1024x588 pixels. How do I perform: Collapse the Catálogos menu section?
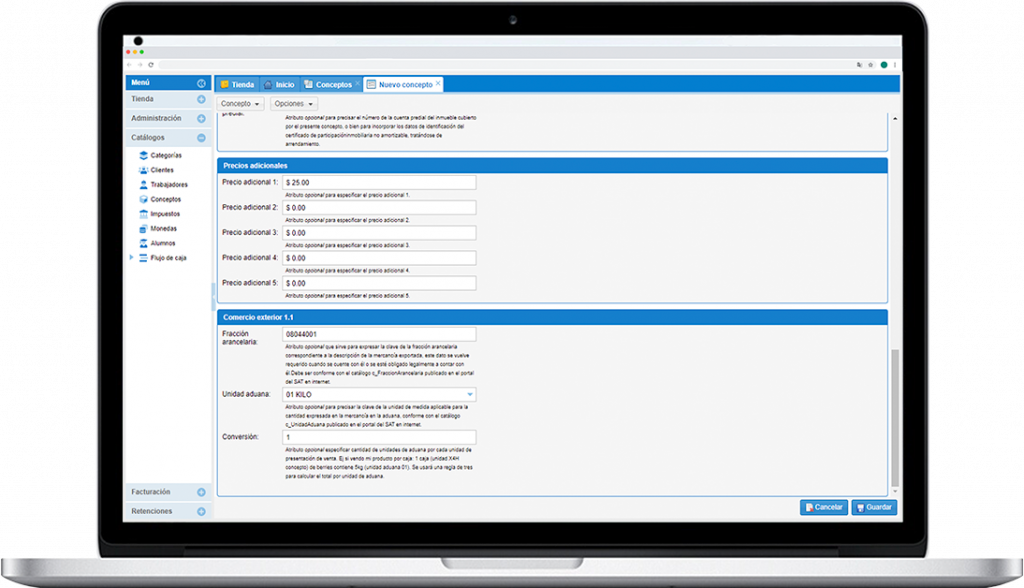pos(201,138)
